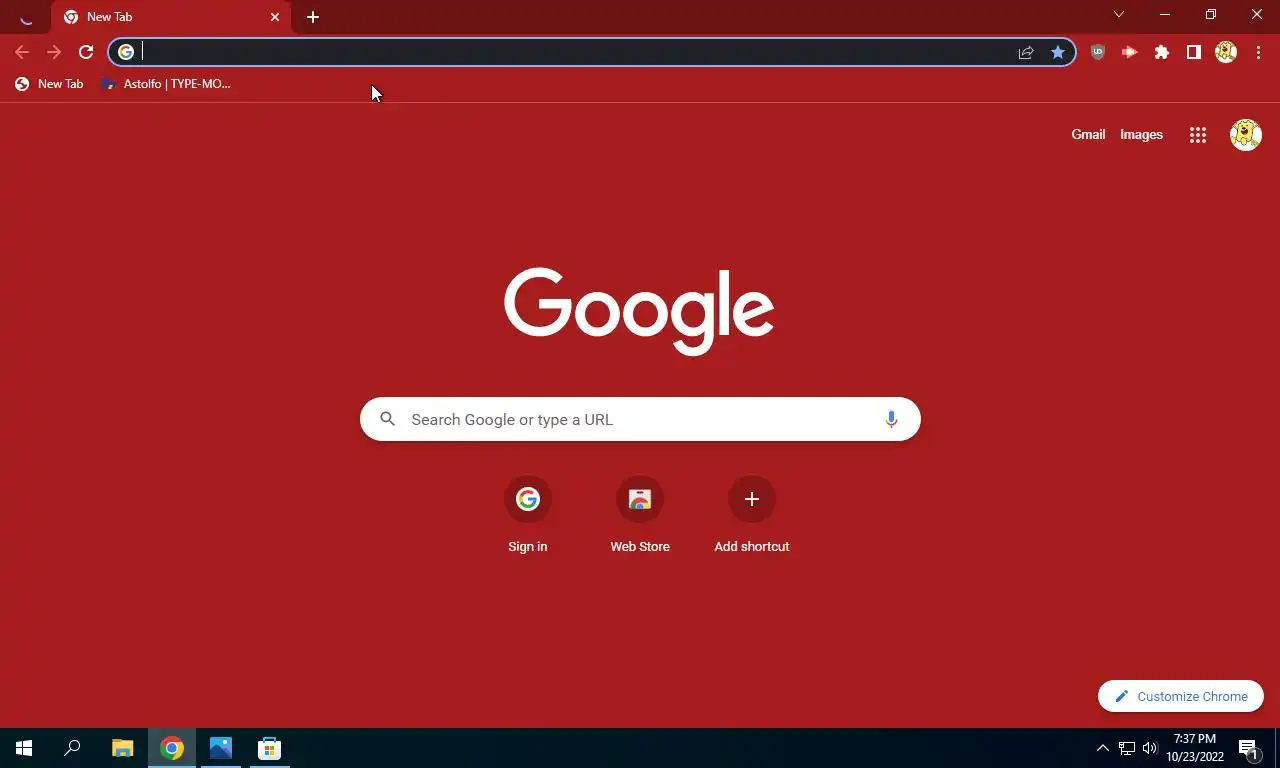Share this page icon in address bar
Viewport: 1280px width, 768px height.
click(x=1026, y=52)
